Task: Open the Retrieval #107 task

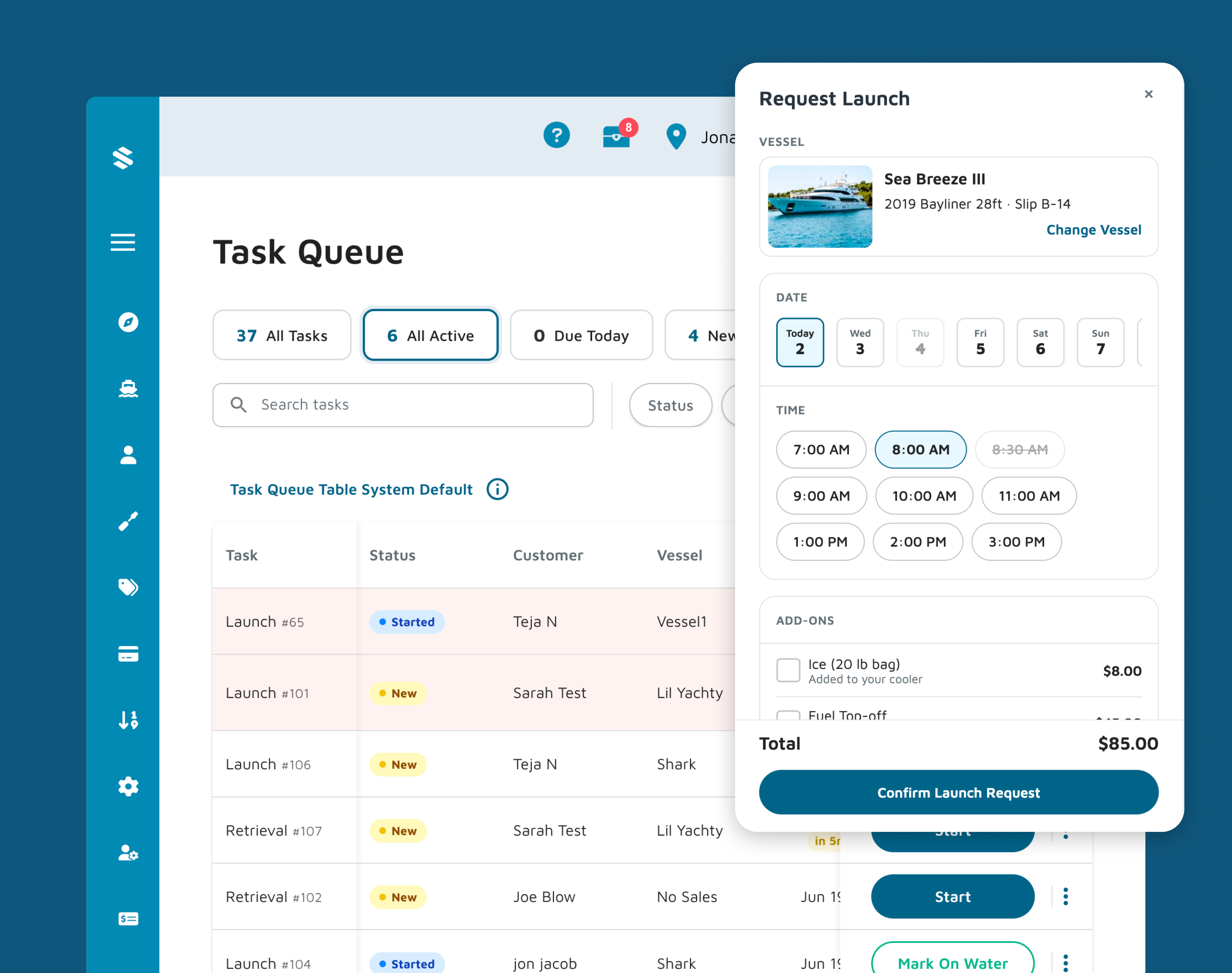Action: [274, 831]
